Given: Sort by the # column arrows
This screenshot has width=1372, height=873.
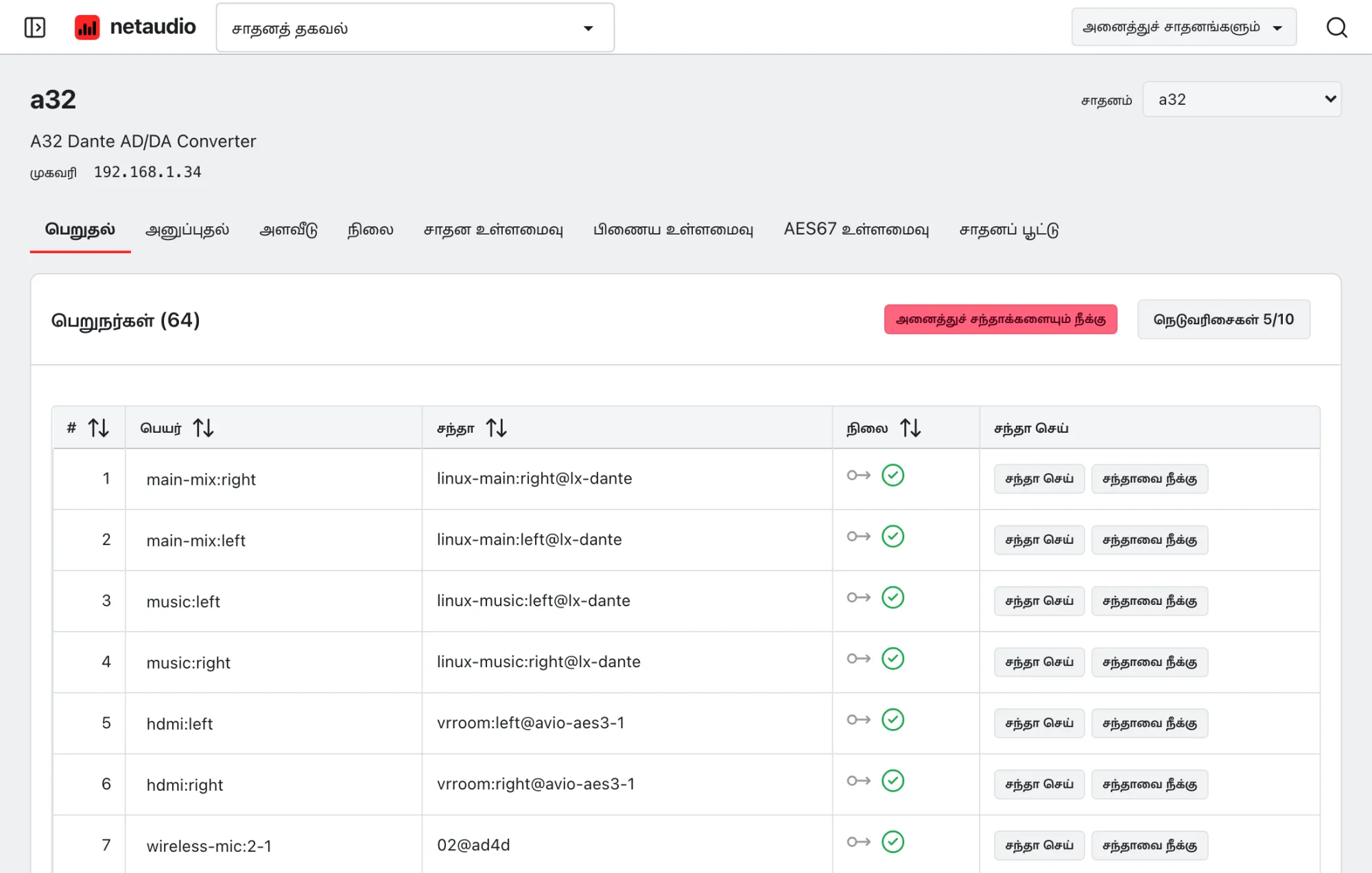Looking at the screenshot, I should tap(98, 428).
